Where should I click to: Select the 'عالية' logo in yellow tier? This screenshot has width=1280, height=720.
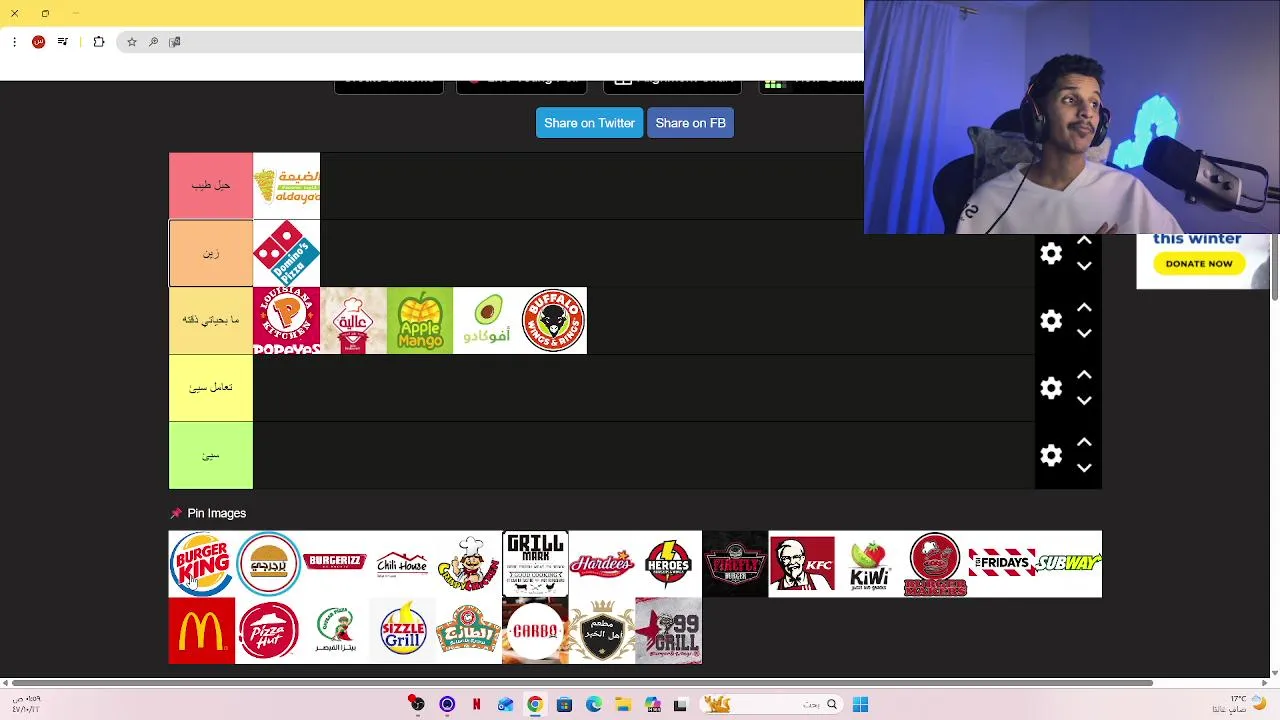point(353,320)
